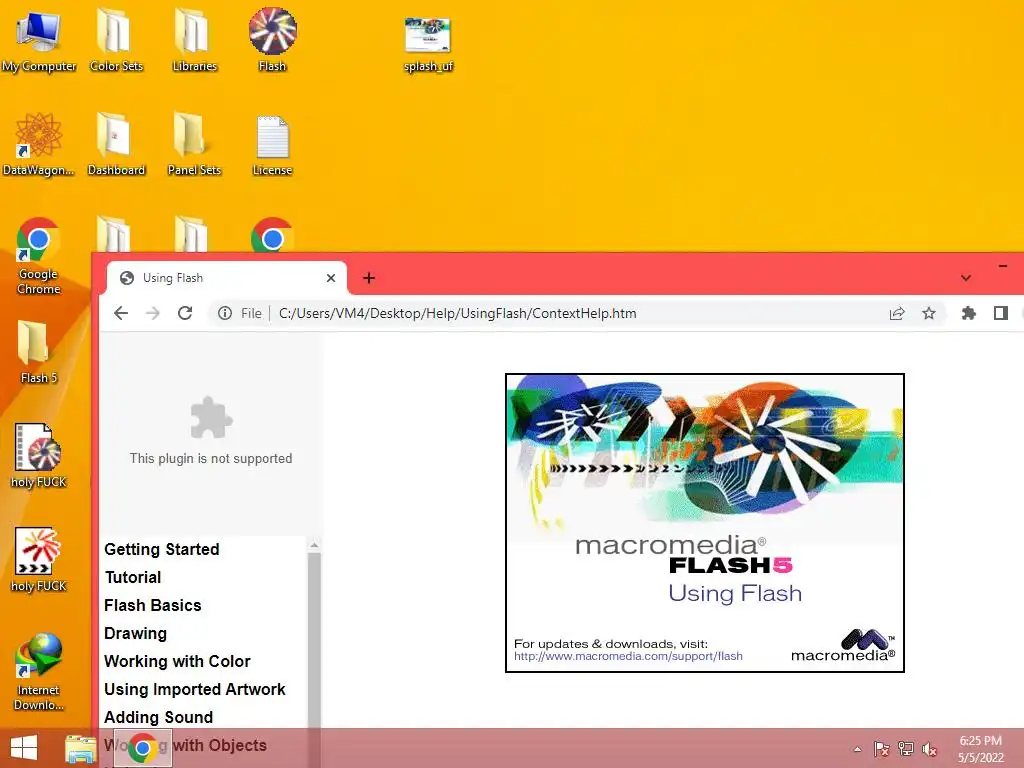This screenshot has height=768, width=1024.
Task: Click Chrome in the taskbar
Action: (x=142, y=748)
